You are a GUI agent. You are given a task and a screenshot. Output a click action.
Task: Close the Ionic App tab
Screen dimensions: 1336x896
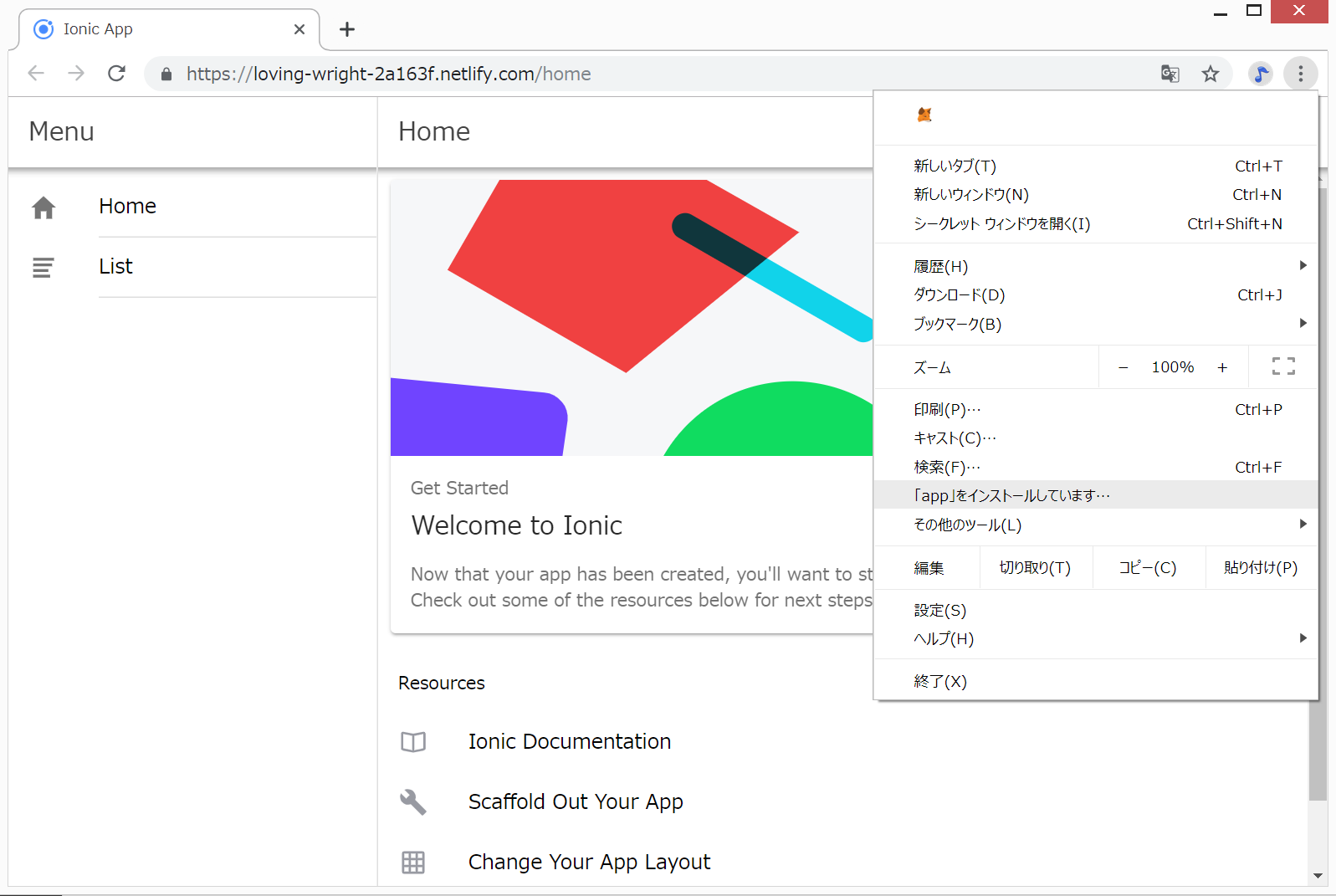click(299, 29)
